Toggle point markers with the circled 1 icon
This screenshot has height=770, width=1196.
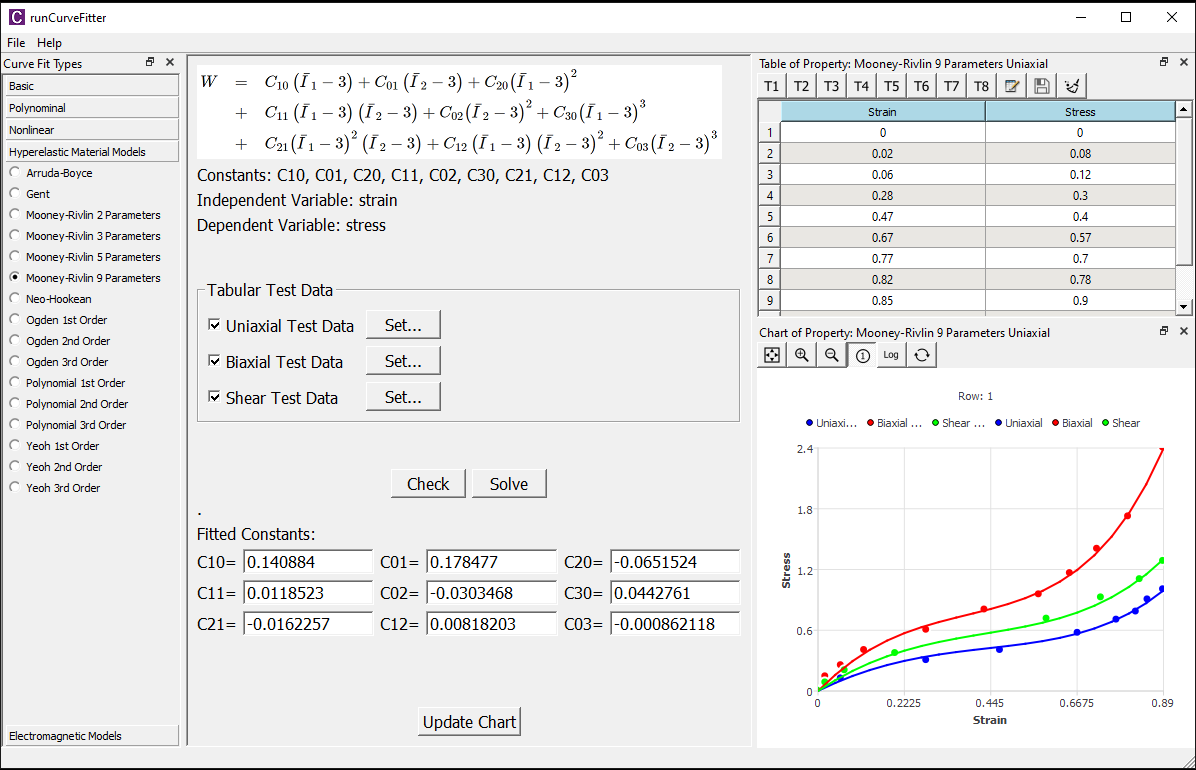point(861,354)
